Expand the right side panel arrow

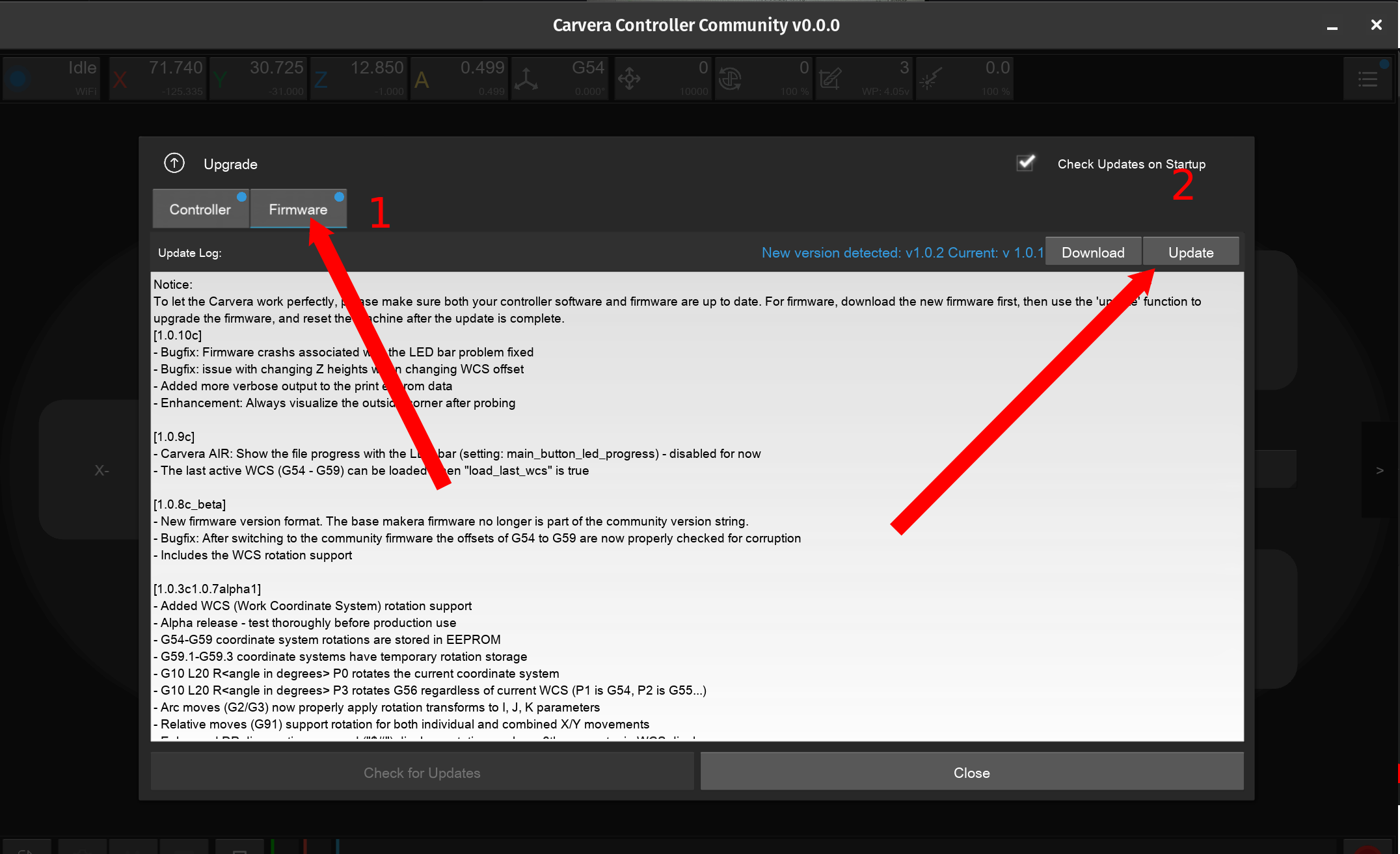1380,470
